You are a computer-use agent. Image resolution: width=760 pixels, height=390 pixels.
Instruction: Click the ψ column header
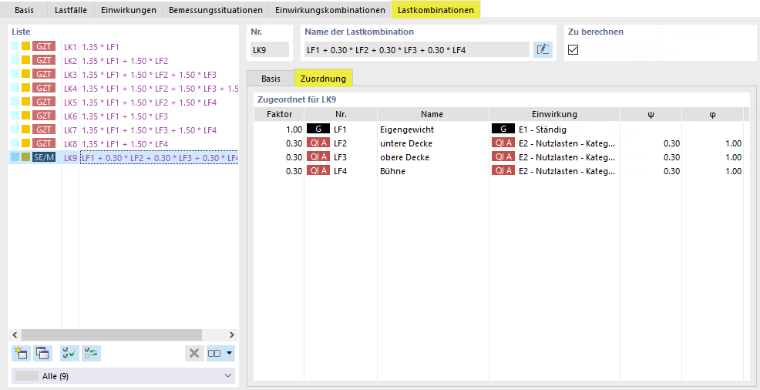[650, 114]
